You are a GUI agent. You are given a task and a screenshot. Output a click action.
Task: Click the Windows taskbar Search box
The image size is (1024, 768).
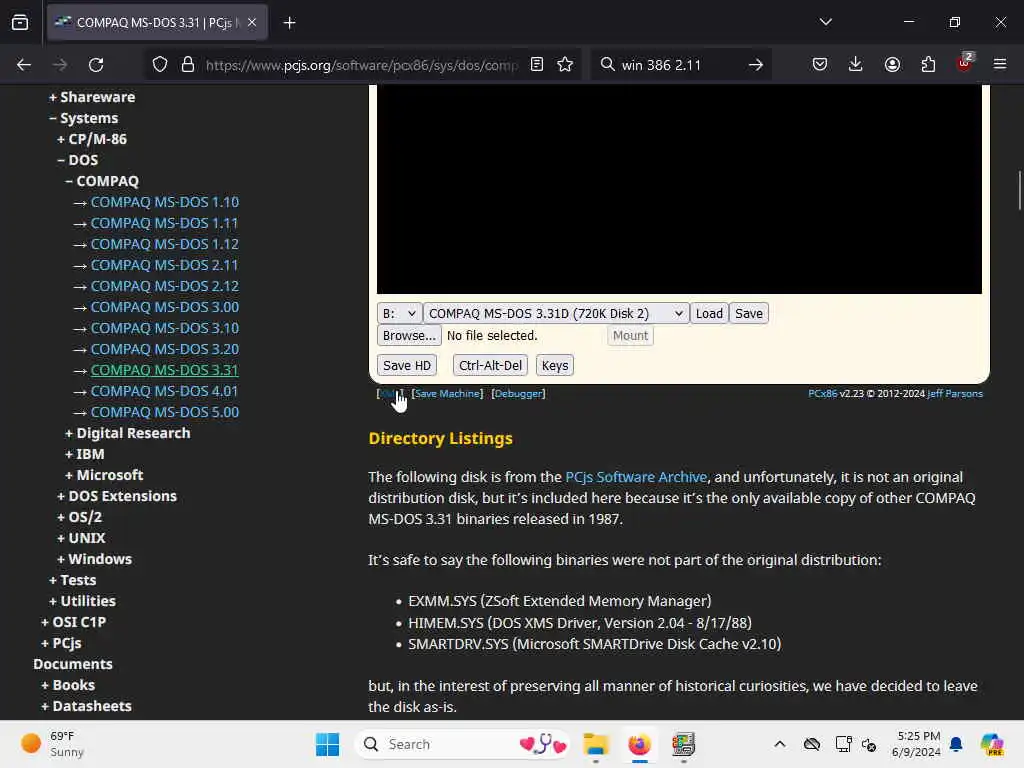(463, 744)
